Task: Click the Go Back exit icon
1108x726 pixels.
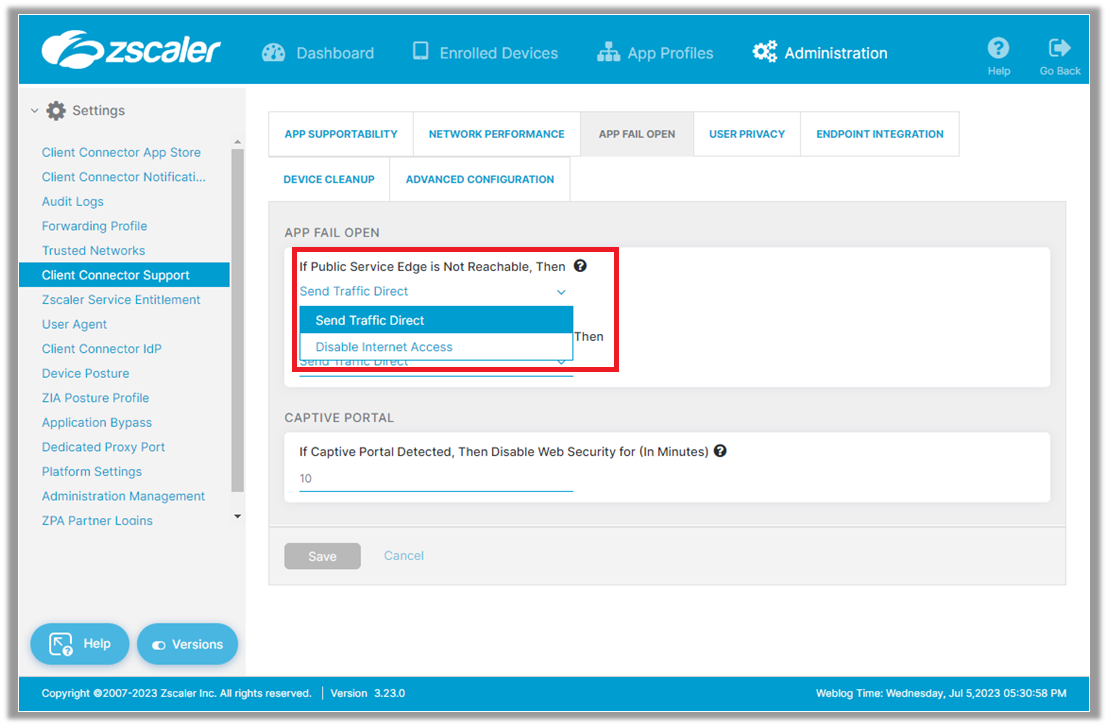Action: coord(1059,47)
